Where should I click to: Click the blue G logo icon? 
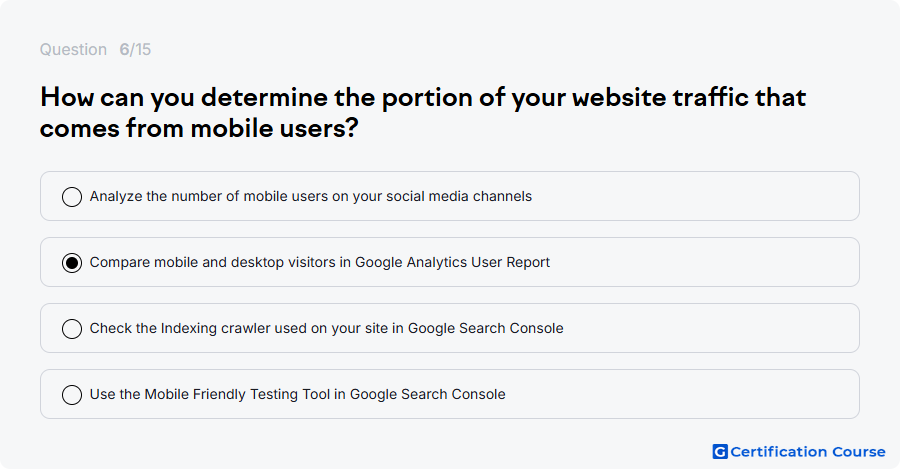720,452
